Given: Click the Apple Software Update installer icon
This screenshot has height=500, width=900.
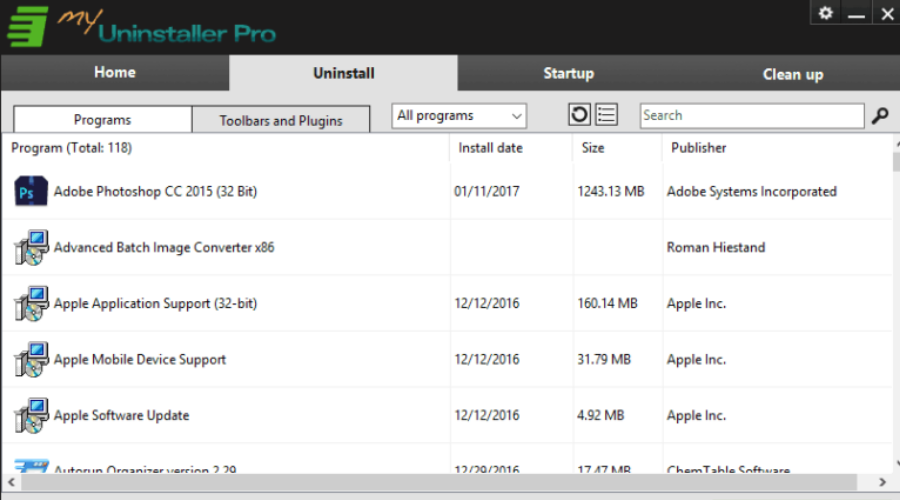Looking at the screenshot, I should point(31,415).
